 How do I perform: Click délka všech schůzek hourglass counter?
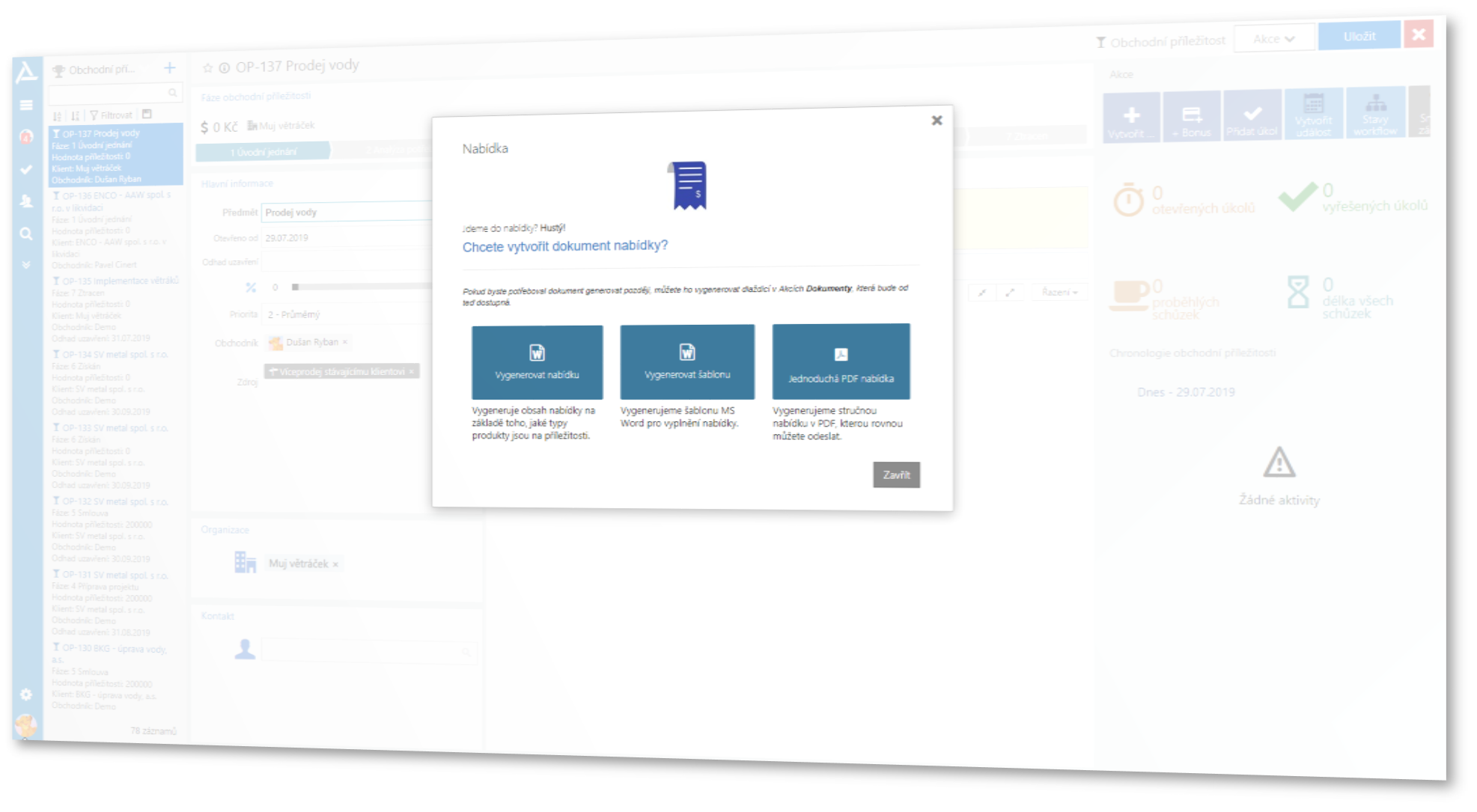coord(1340,296)
